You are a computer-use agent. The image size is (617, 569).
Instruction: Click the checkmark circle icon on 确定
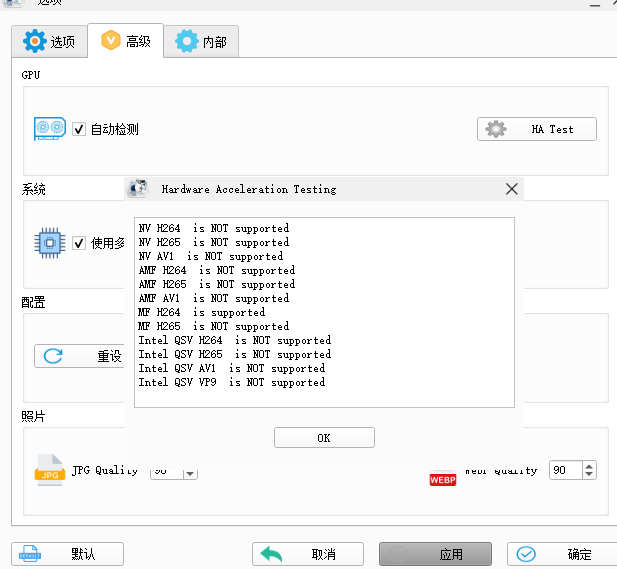click(x=526, y=554)
